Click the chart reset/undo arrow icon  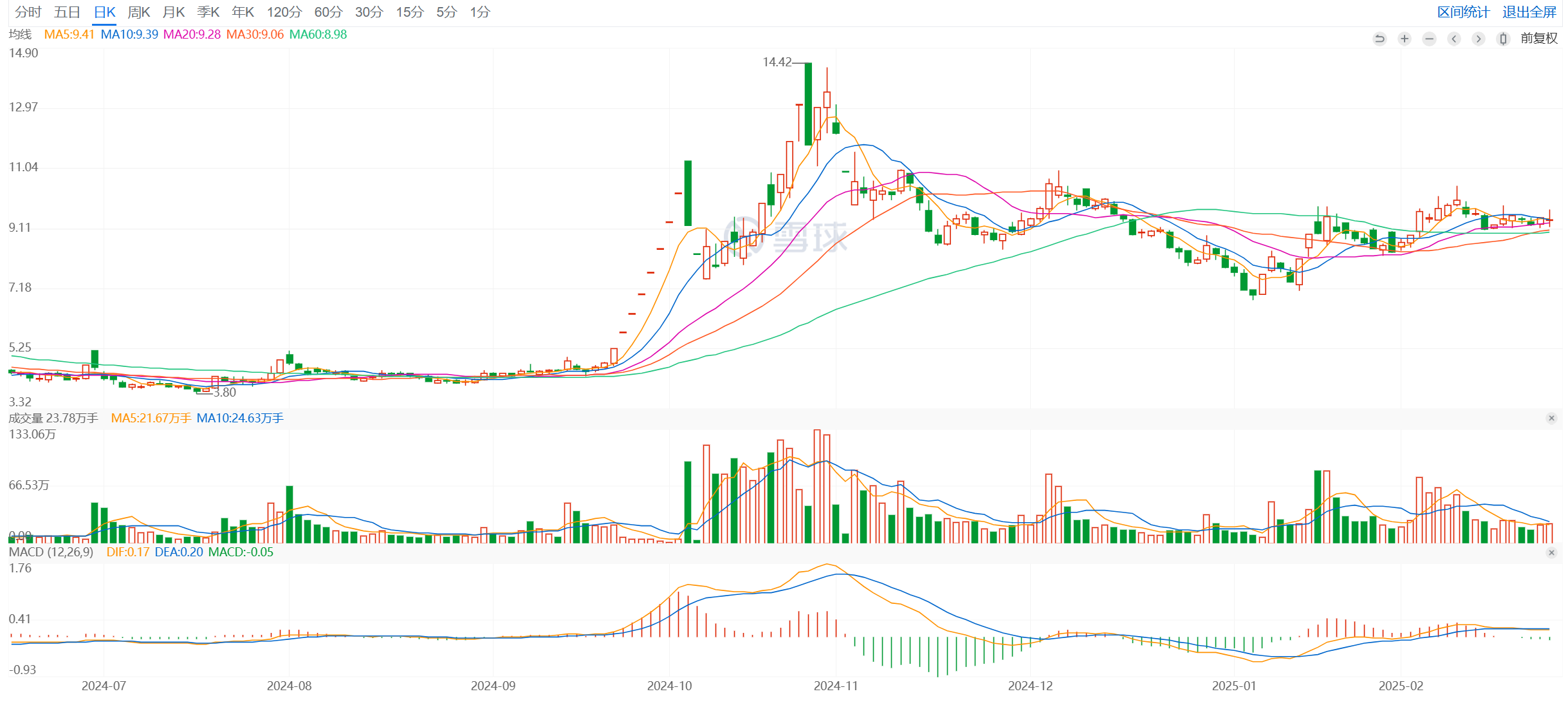click(x=1379, y=39)
